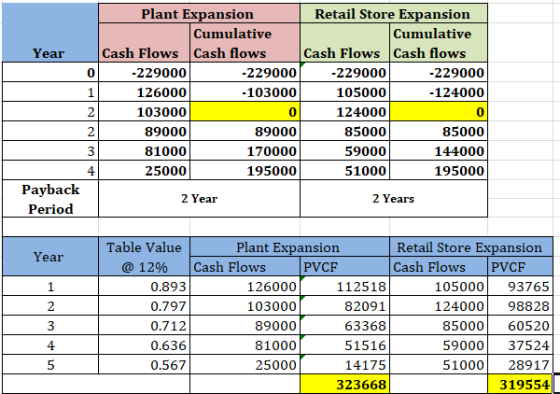
Task: Select yellow 0 cell under Retail cumulative
Action: (x=438, y=112)
